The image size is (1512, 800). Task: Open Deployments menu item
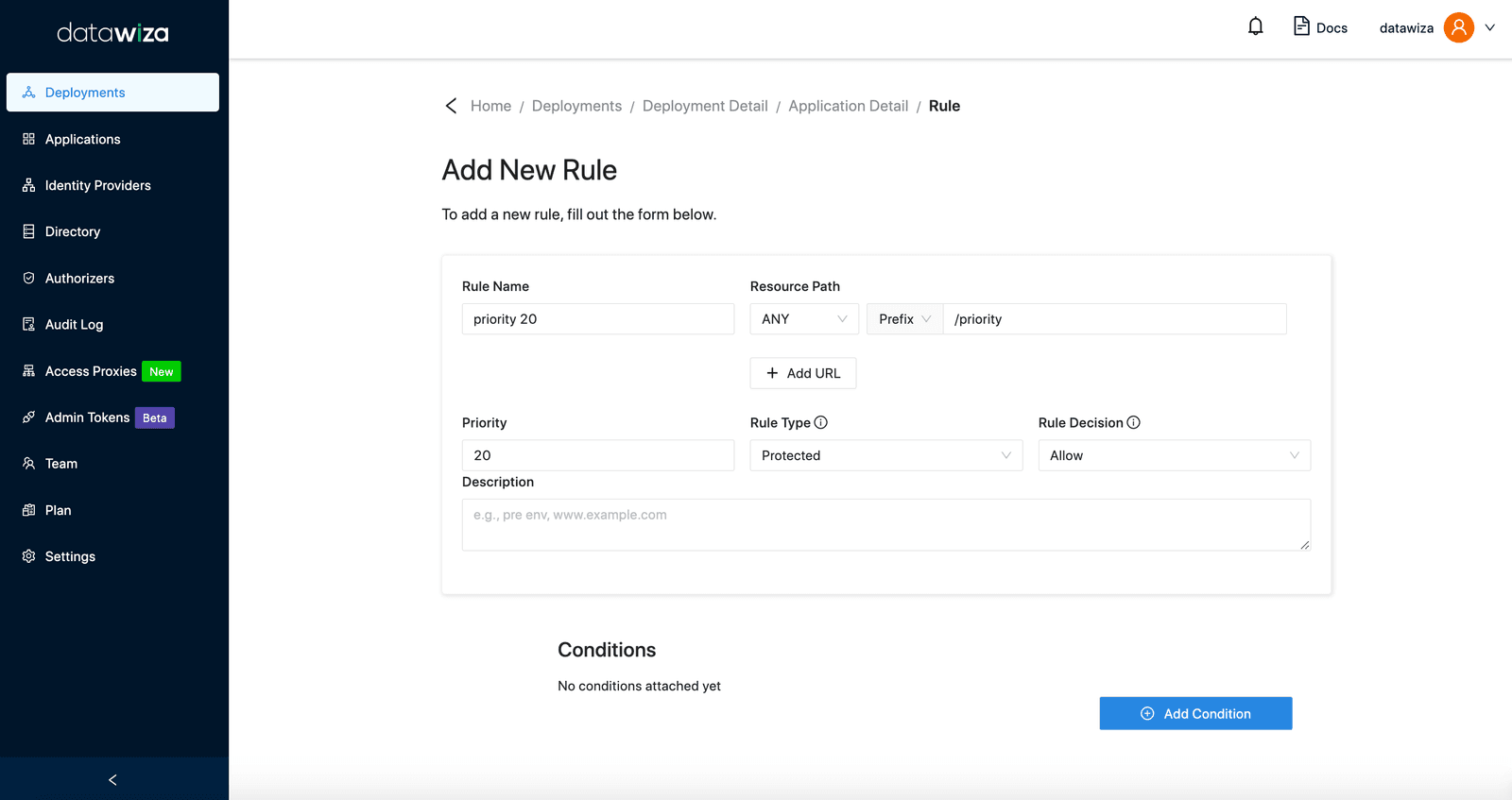click(112, 93)
